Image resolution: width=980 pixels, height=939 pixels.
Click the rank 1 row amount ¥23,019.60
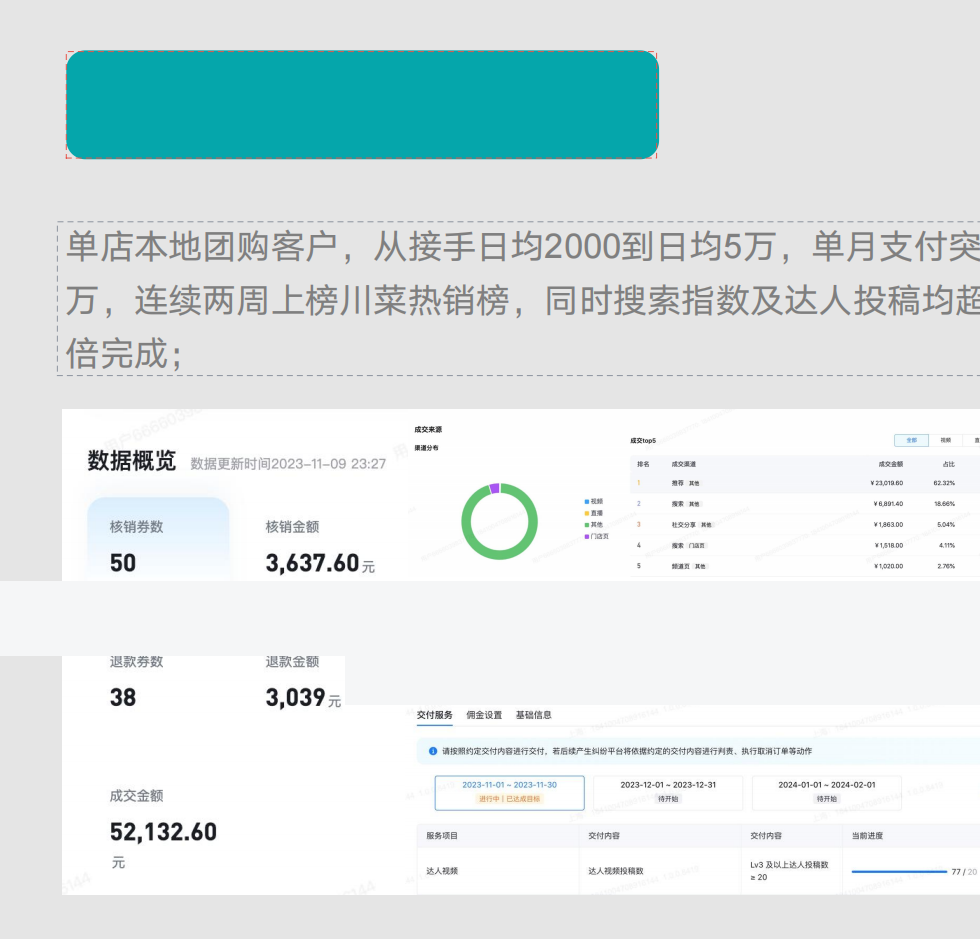886,483
